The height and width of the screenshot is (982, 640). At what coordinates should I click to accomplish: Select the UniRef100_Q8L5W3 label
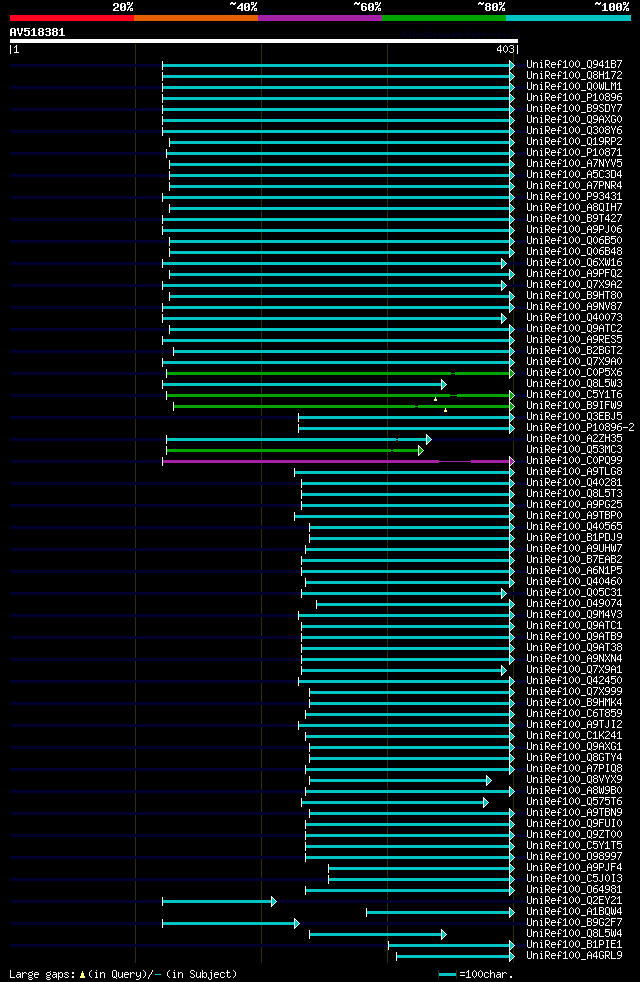(x=574, y=384)
